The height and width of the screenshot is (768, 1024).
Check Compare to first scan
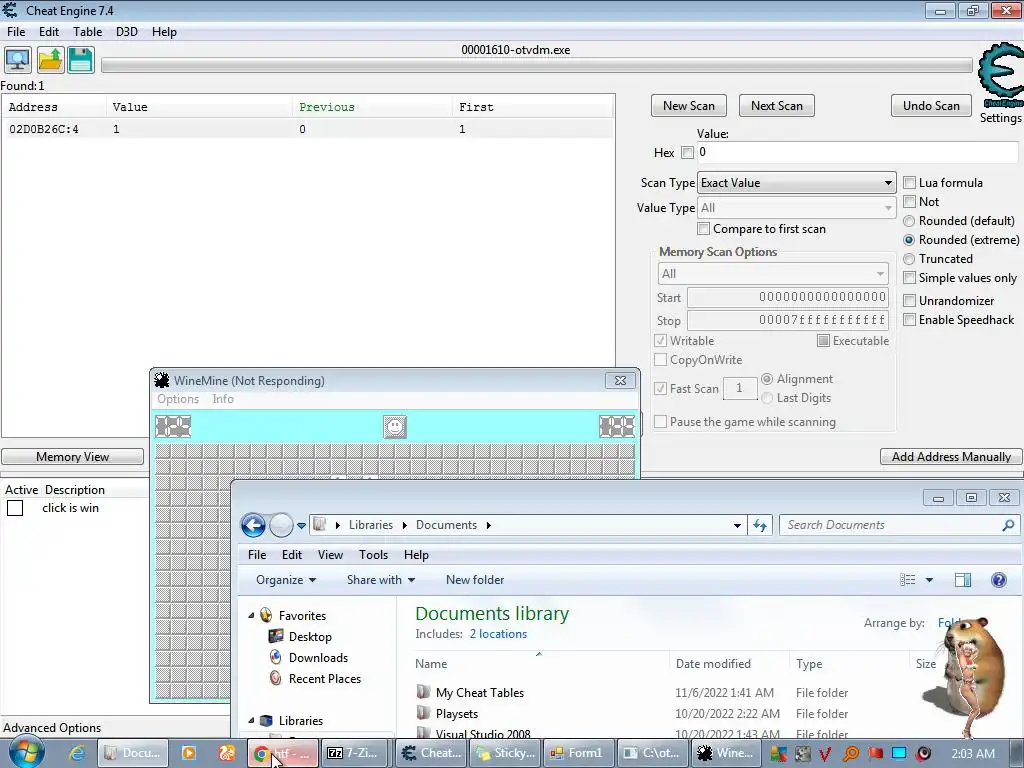coord(703,229)
